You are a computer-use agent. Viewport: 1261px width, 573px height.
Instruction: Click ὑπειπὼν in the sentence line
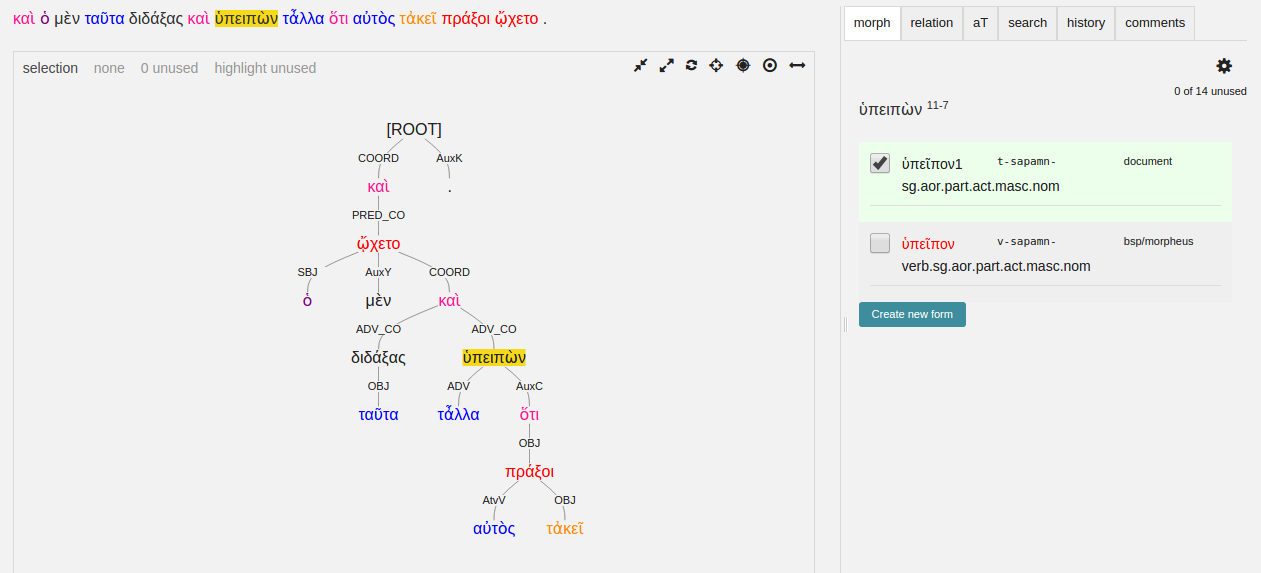tap(246, 19)
